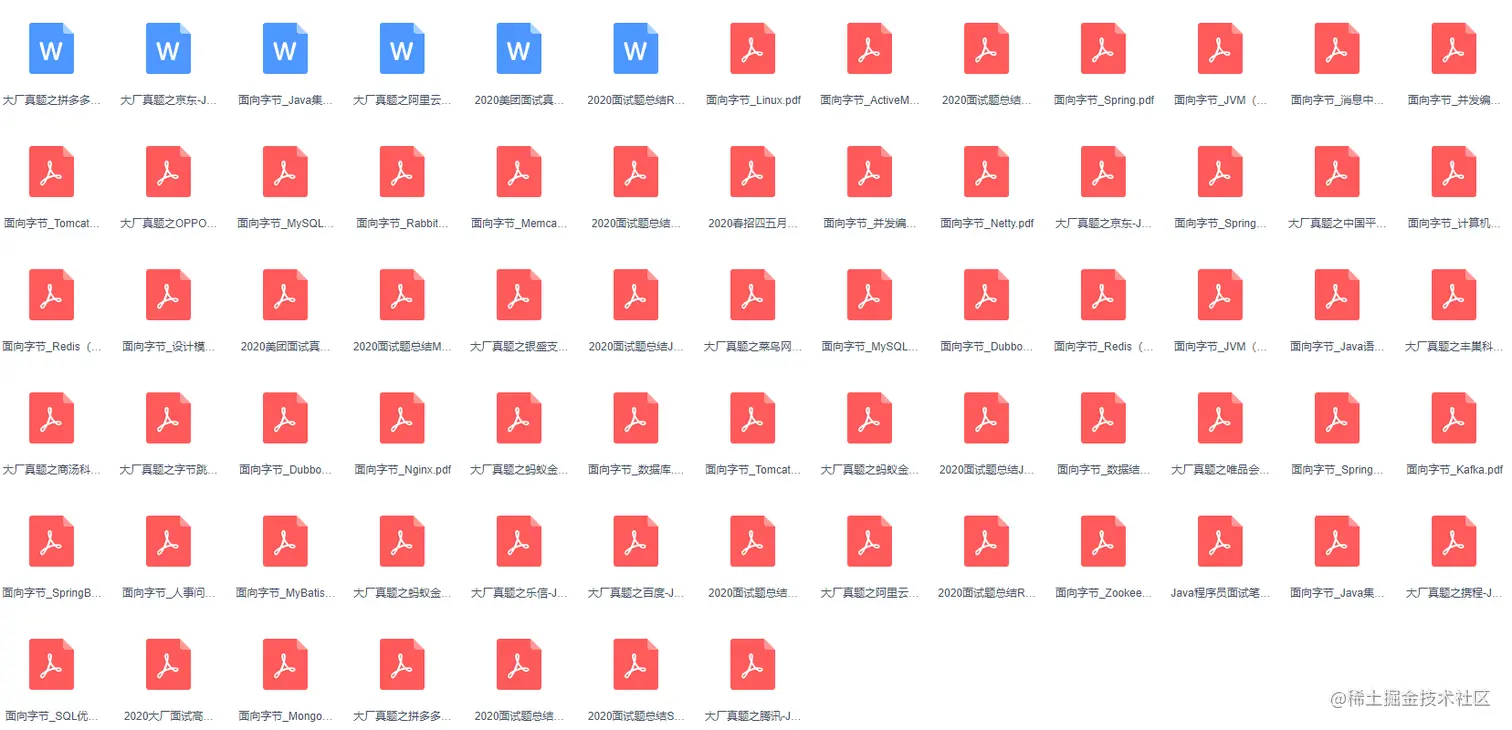Image resolution: width=1512 pixels, height=730 pixels.
Task: Select the 大厂真题之唯品会 PDF icon
Action: point(1220,417)
